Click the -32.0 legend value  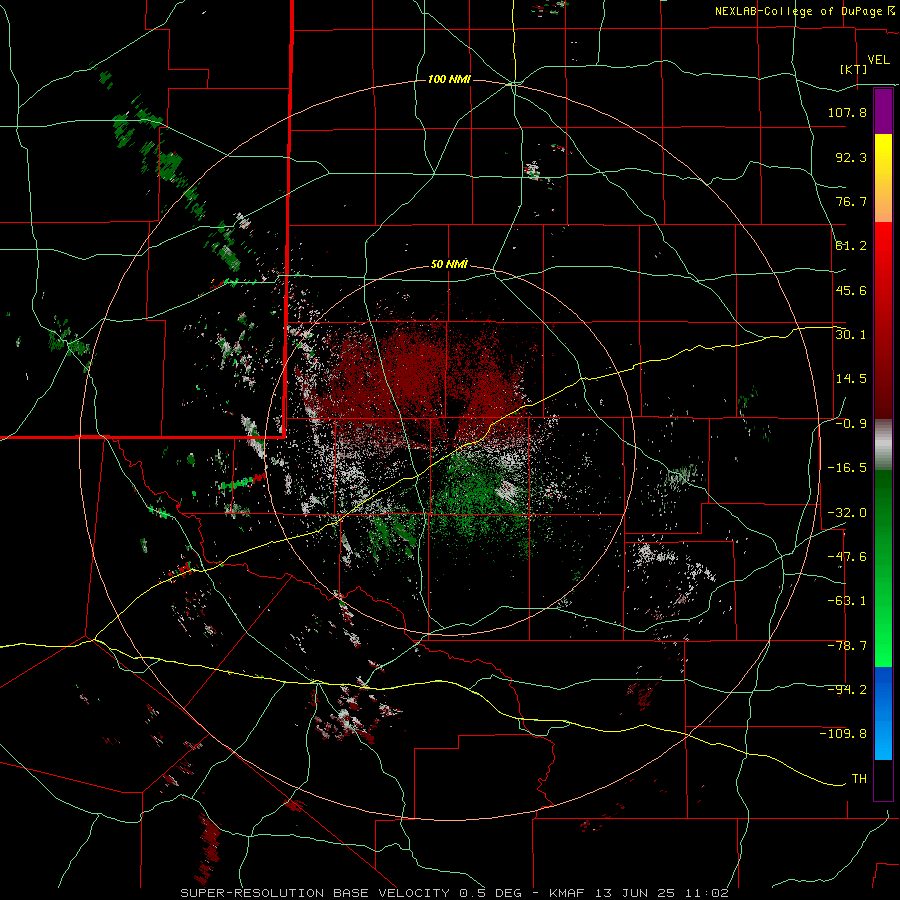(x=847, y=513)
